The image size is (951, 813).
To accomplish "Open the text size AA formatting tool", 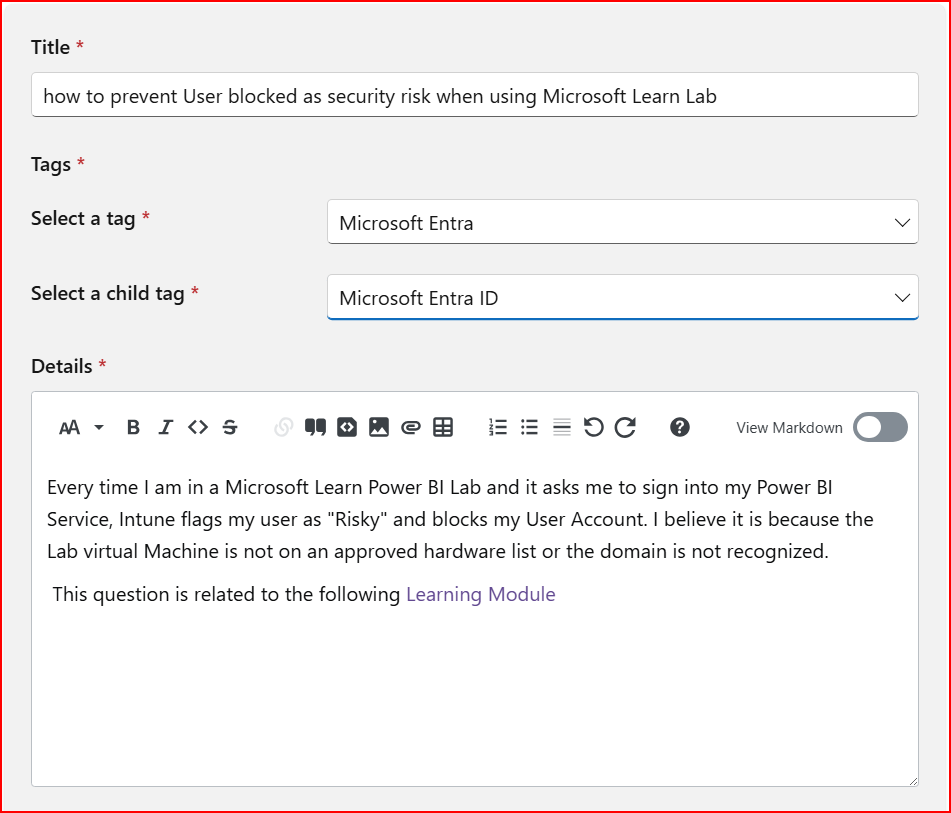I will click(69, 428).
